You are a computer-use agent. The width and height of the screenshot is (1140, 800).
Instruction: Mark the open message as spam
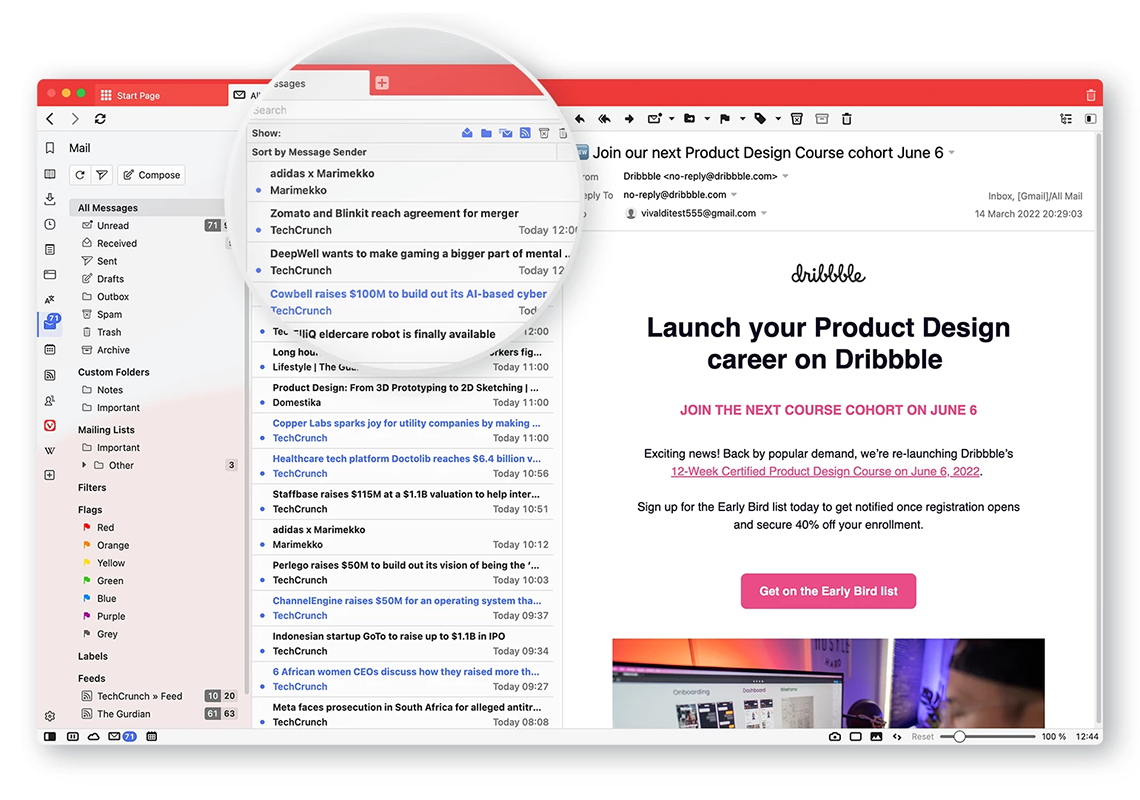pyautogui.click(x=796, y=119)
